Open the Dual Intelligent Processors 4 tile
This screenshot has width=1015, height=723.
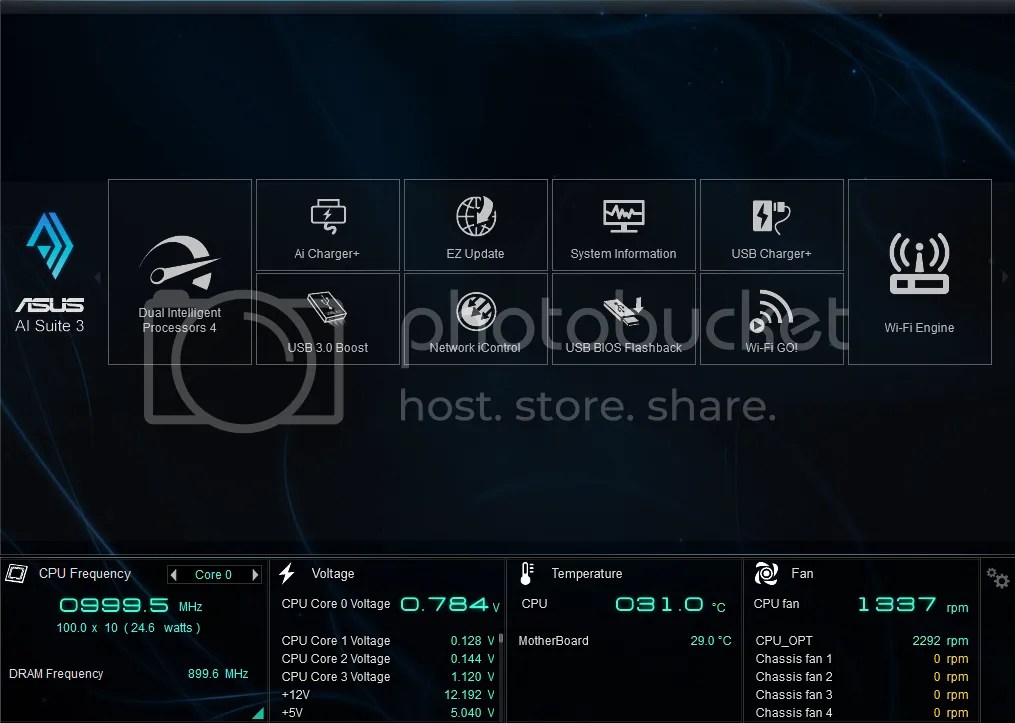click(179, 272)
